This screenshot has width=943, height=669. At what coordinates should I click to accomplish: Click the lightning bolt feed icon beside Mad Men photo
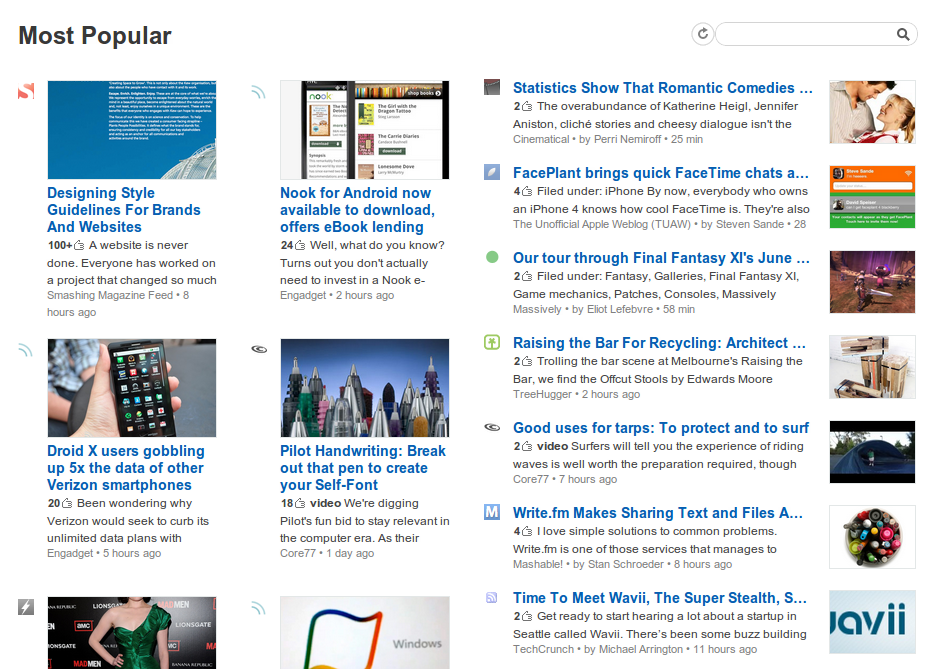tap(26, 606)
